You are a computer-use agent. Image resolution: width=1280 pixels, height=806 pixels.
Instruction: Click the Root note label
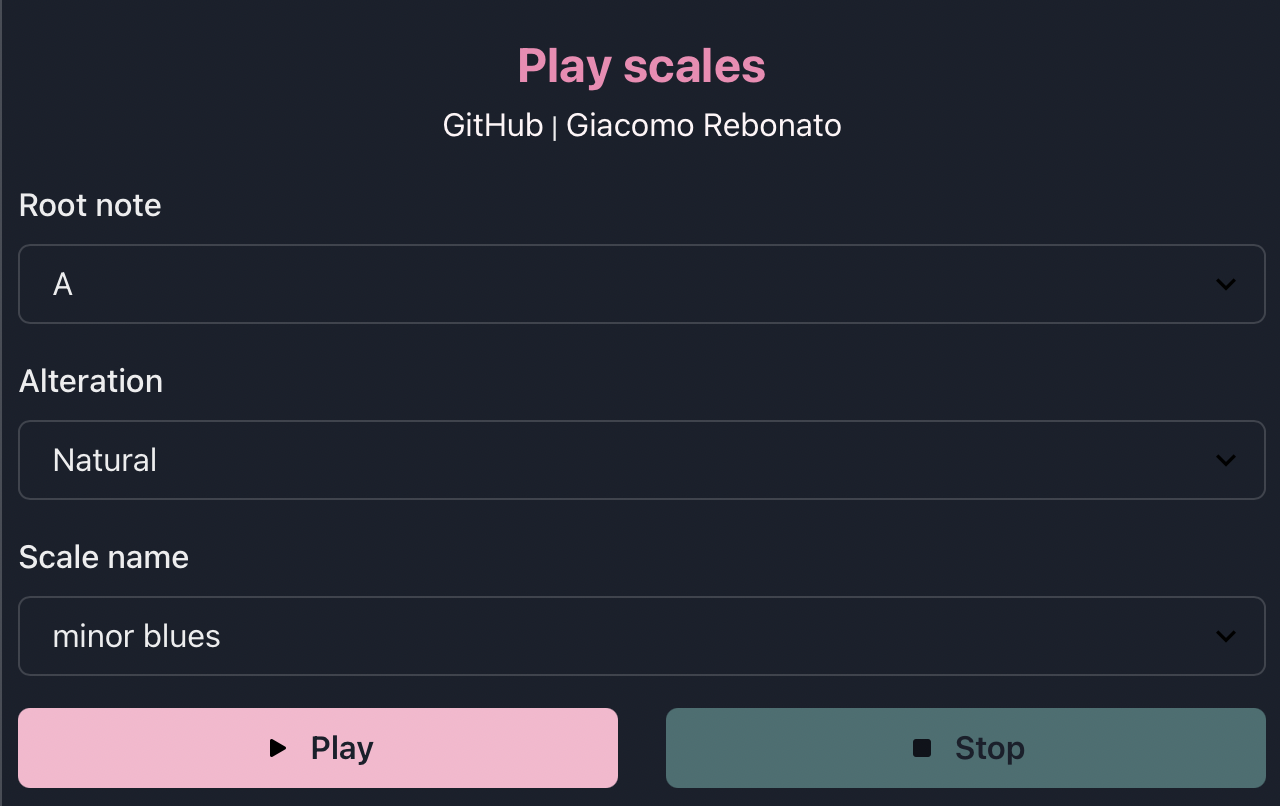[90, 205]
